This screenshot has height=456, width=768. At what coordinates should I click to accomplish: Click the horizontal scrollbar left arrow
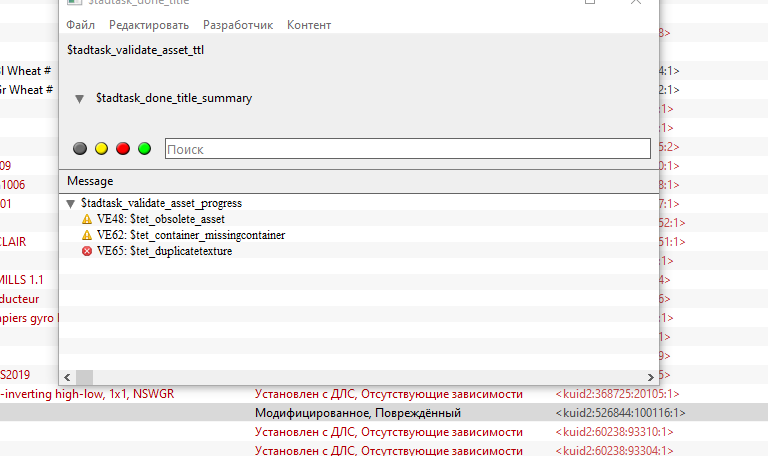coord(68,377)
